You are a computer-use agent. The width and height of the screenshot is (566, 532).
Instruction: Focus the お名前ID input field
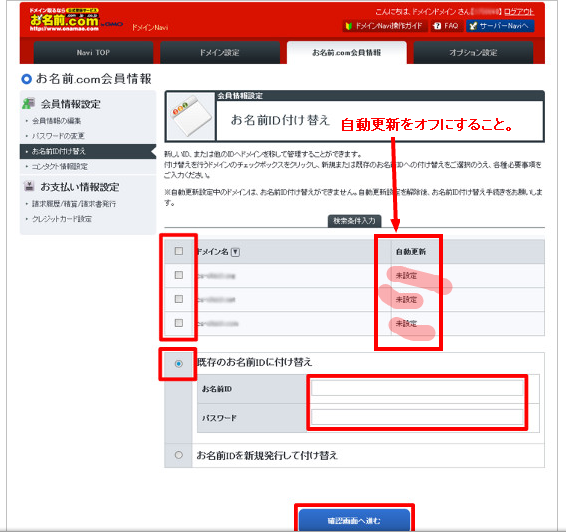click(x=417, y=388)
